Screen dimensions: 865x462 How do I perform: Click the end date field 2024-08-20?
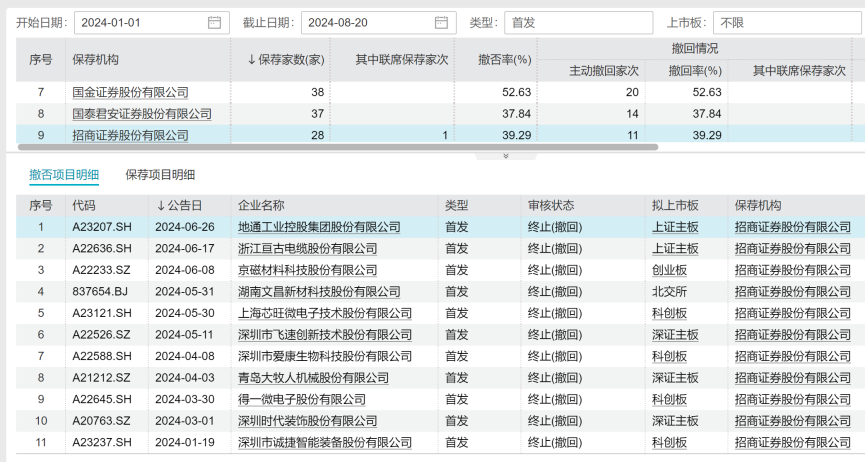378,23
